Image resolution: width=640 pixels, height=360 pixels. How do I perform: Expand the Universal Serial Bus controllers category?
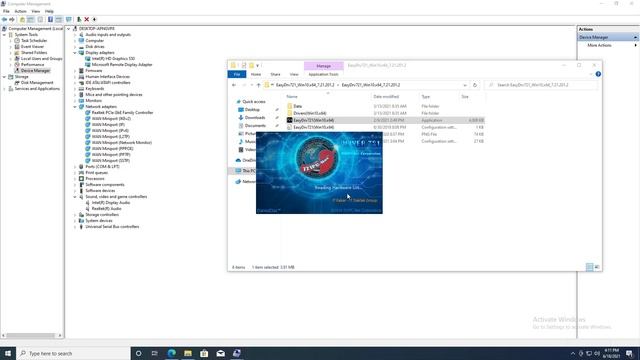pos(75,227)
